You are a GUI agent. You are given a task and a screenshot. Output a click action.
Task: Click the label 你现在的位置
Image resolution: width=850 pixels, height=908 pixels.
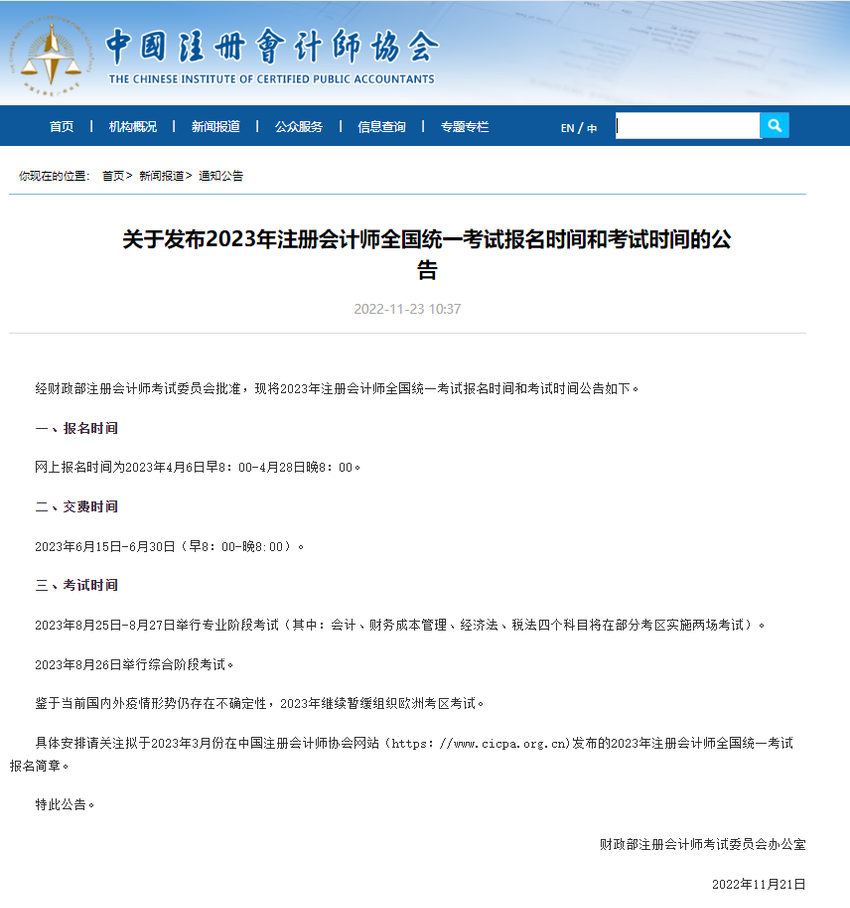coord(54,176)
